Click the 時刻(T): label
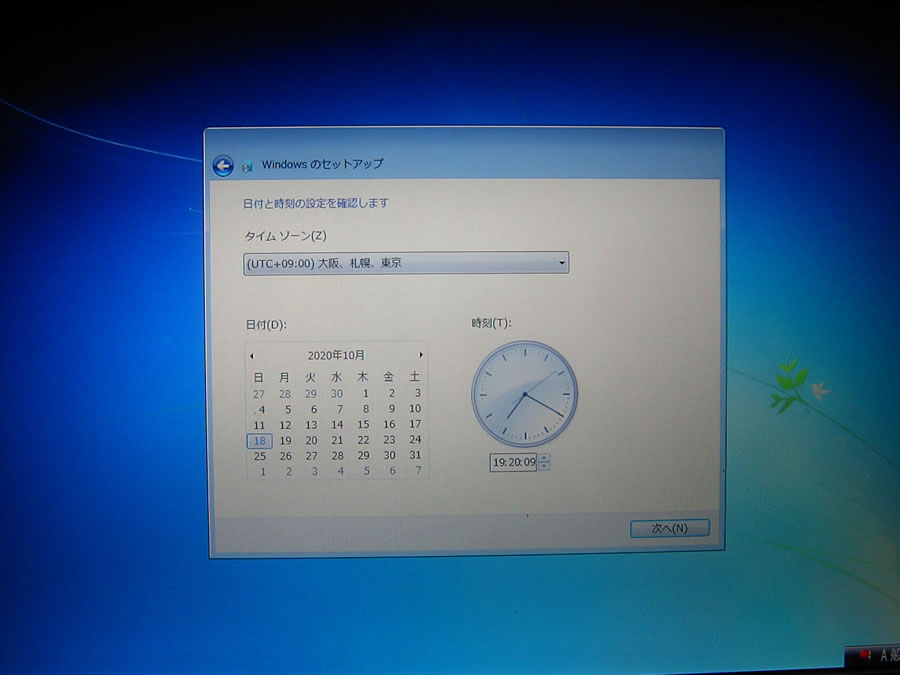Image resolution: width=900 pixels, height=675 pixels. tap(491, 323)
